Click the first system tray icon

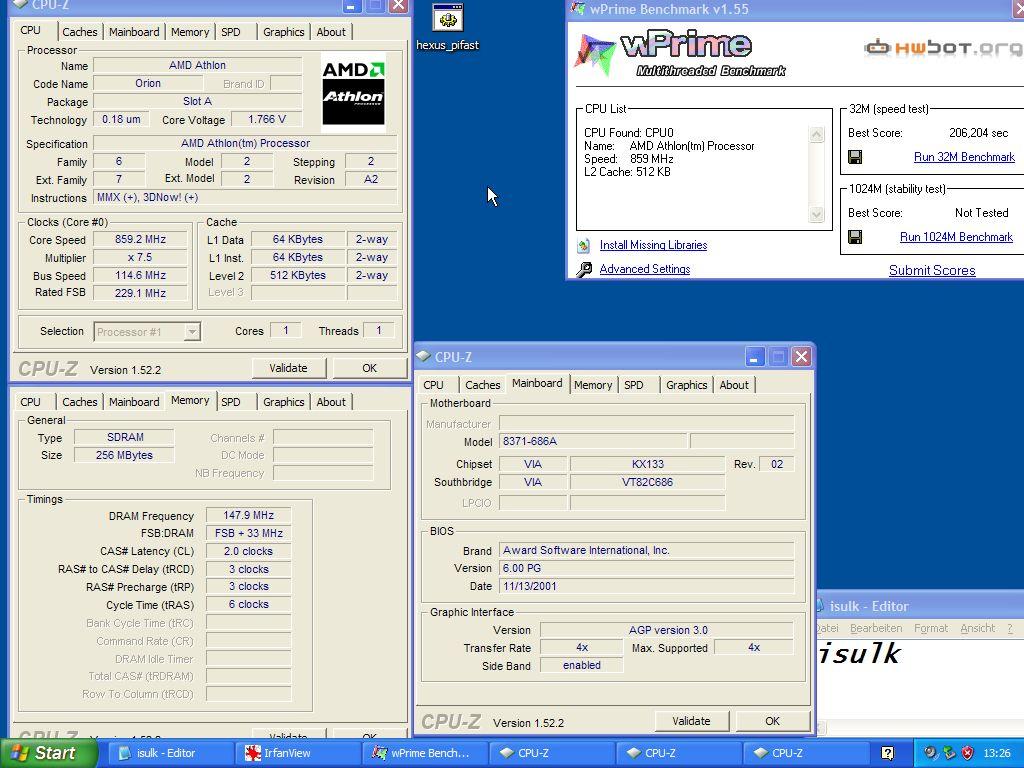coord(931,753)
